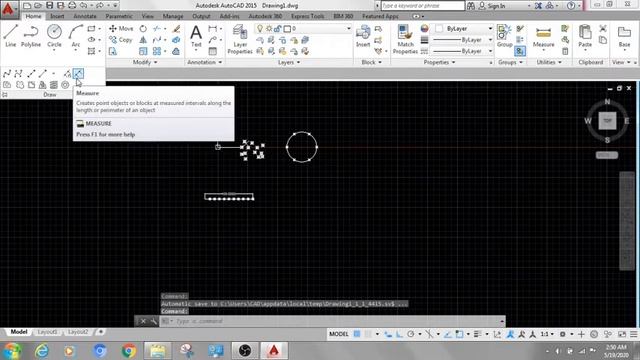Click the Copy tool
Image resolution: width=640 pixels, height=360 pixels.
(x=120, y=40)
